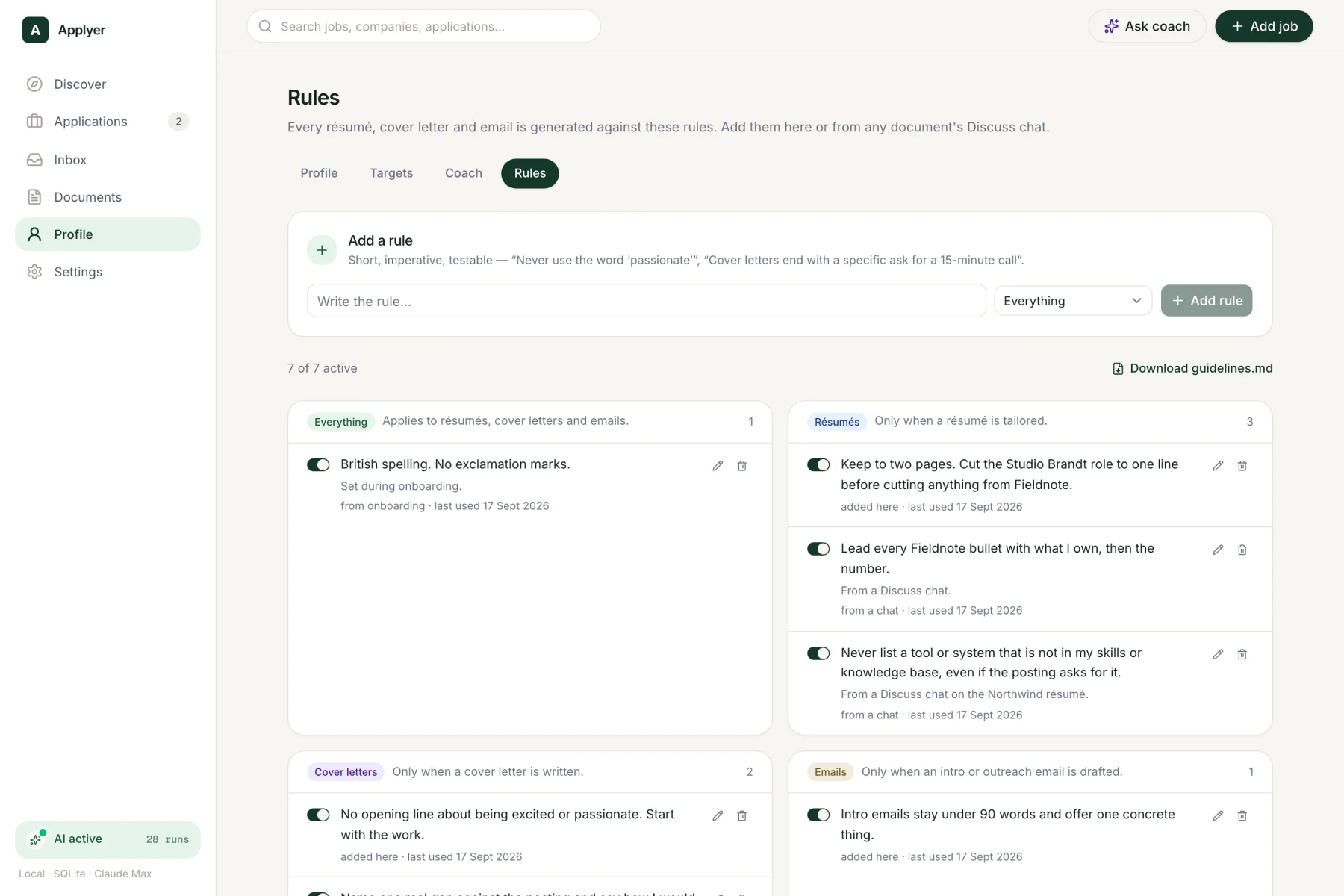Click the '7 of 7 active' count

[323, 368]
